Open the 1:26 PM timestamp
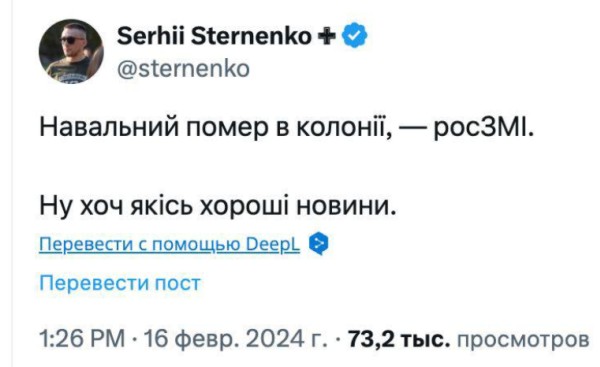This screenshot has width=600, height=367. coord(82,339)
